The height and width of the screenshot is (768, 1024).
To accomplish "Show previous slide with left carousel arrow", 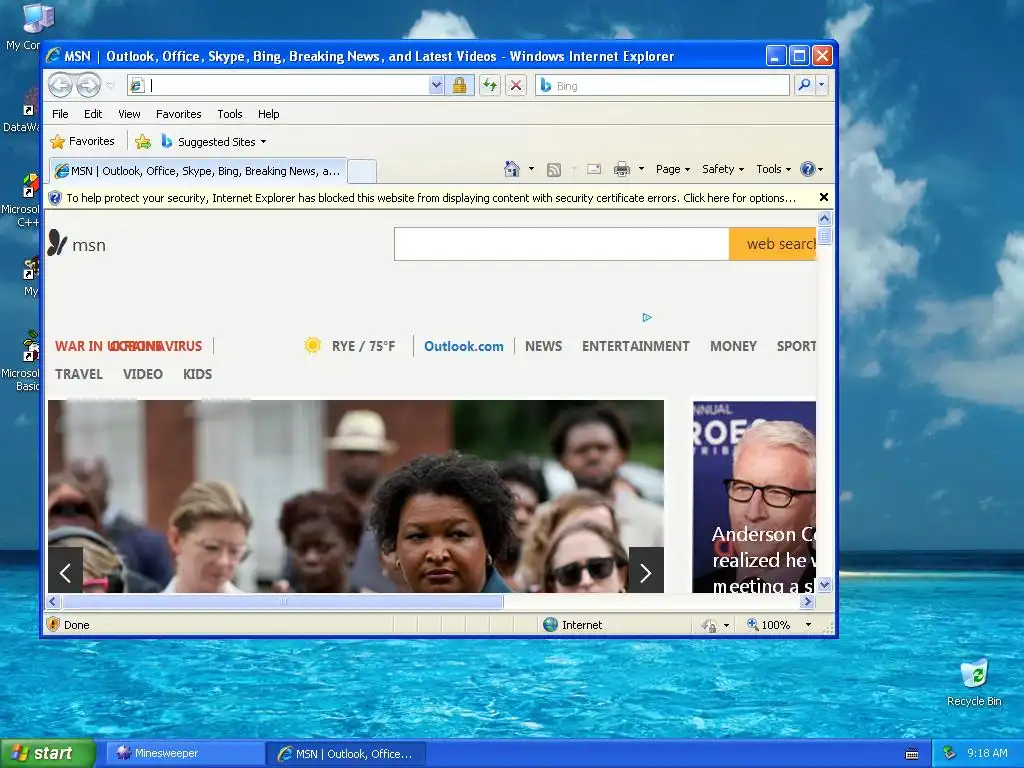I will pyautogui.click(x=65, y=570).
